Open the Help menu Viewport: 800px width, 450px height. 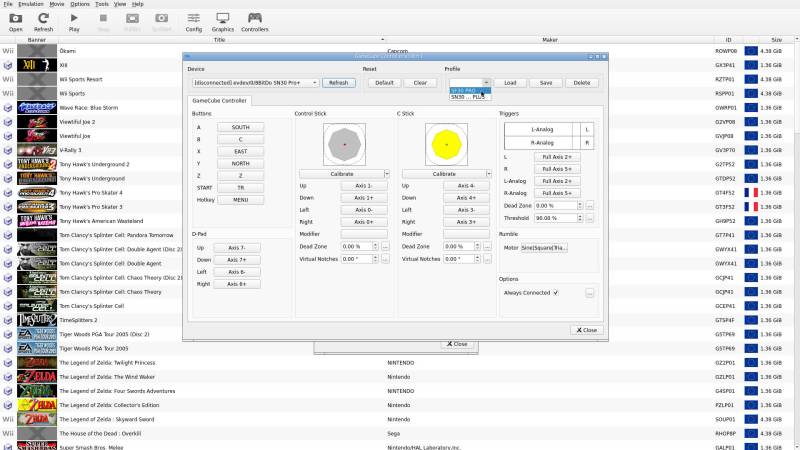click(138, 4)
